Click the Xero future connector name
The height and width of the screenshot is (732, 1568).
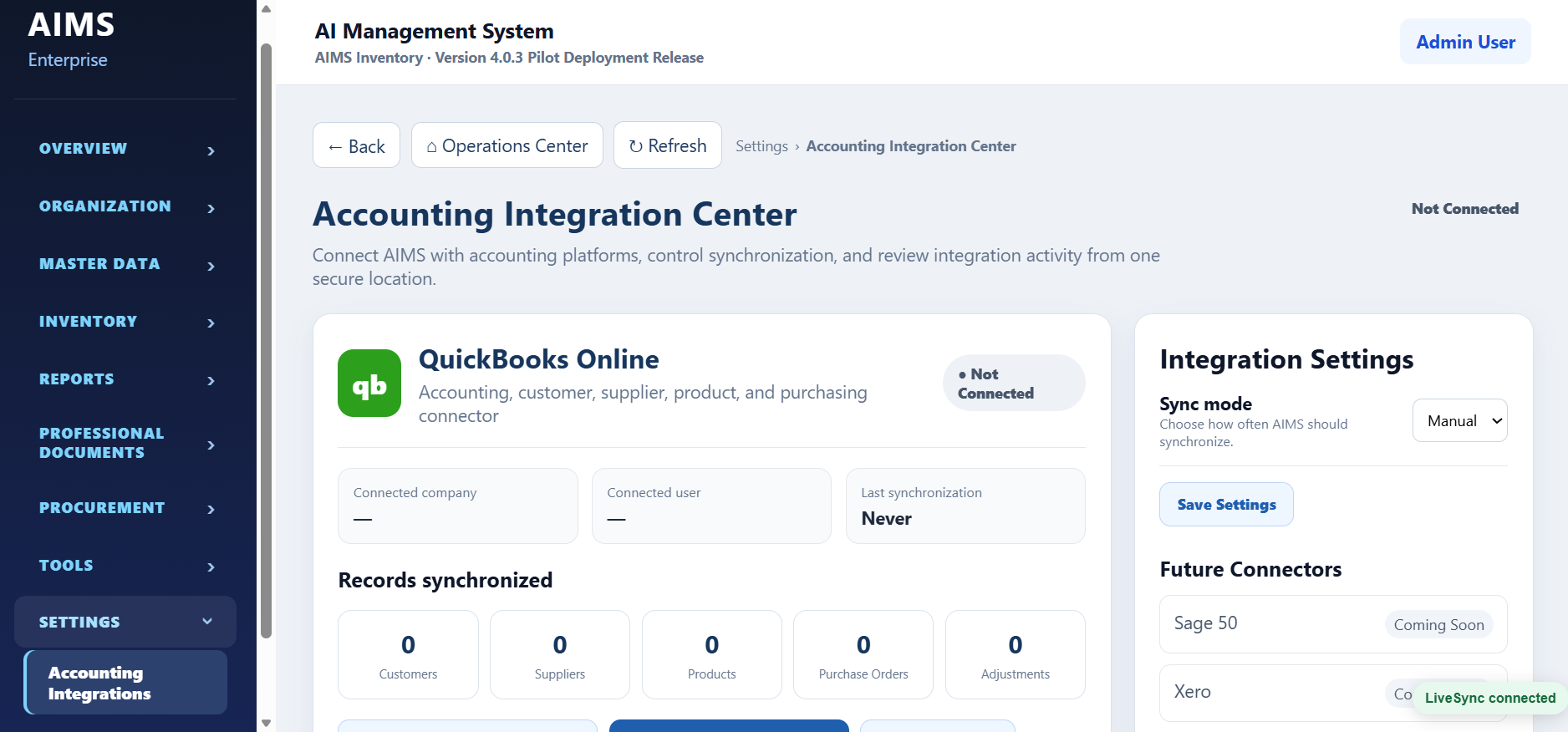point(1192,692)
